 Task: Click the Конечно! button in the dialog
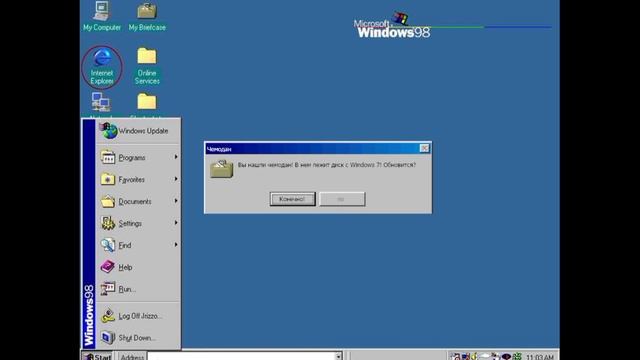[292, 199]
